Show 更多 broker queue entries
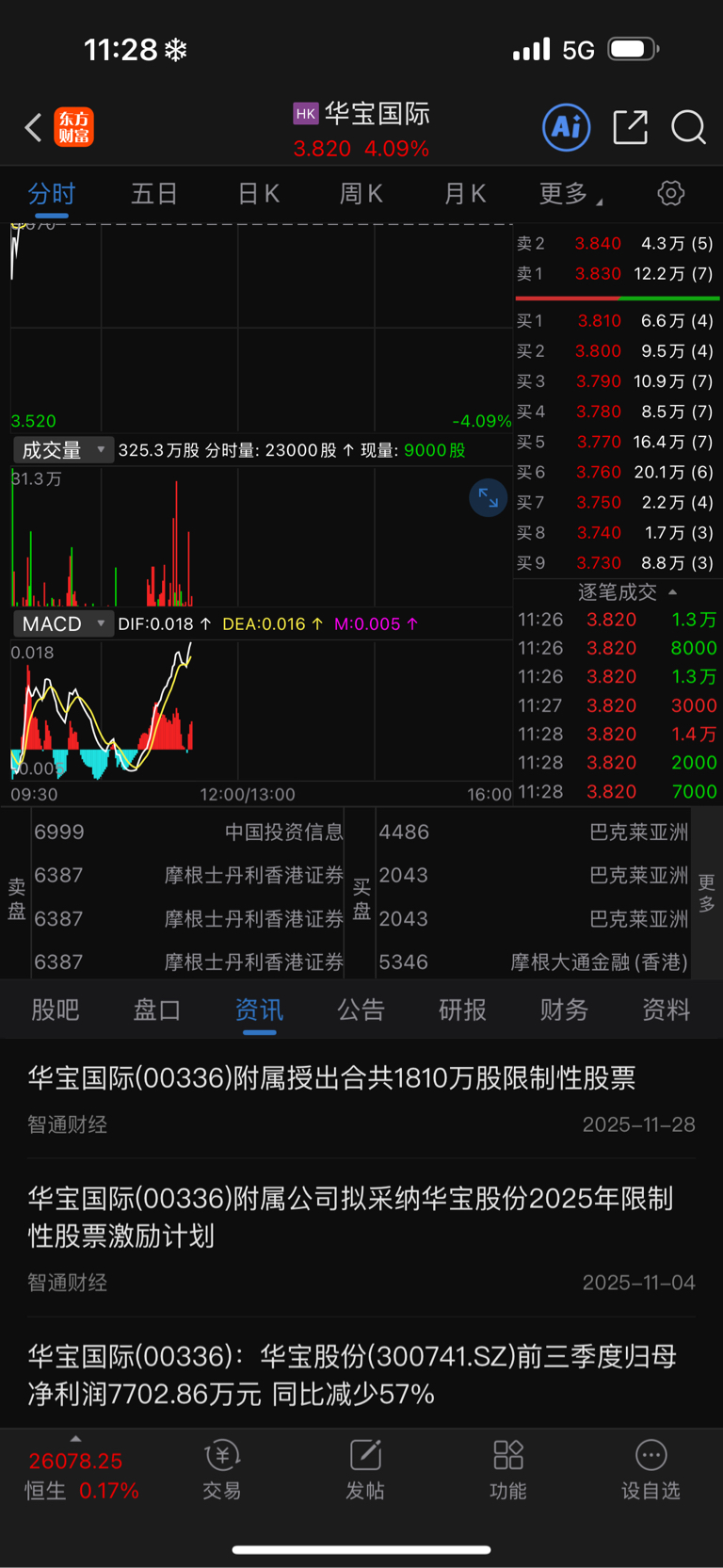 pos(706,892)
